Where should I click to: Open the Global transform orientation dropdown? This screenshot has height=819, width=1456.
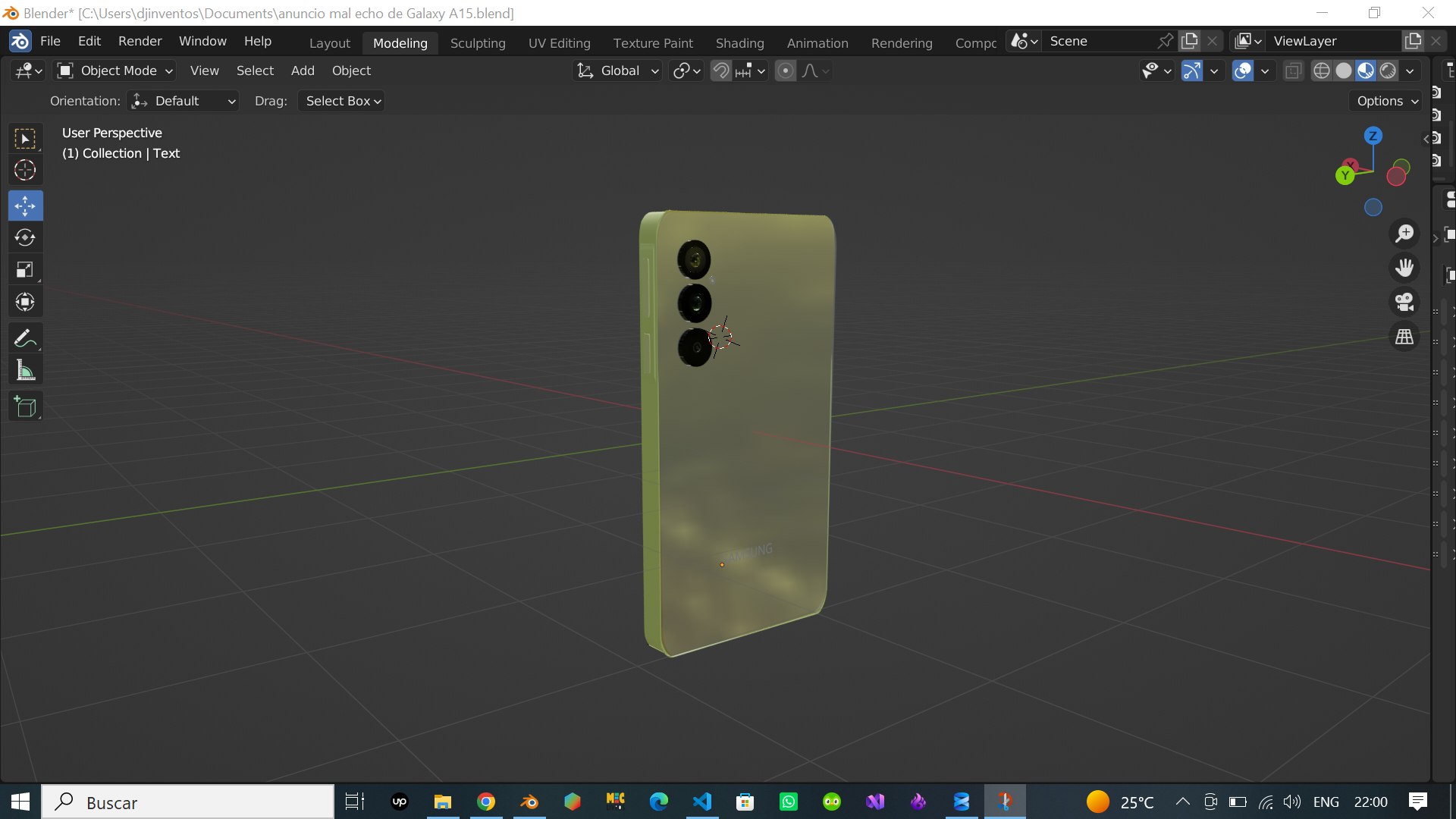[x=618, y=71]
